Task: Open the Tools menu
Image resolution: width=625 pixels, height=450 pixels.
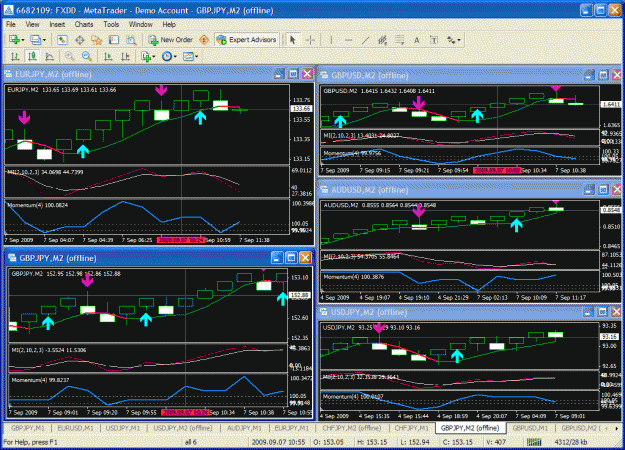Action: [x=111, y=24]
